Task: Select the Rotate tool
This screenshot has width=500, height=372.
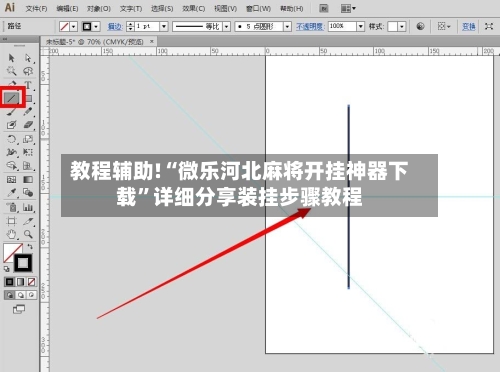Action: tap(11, 139)
